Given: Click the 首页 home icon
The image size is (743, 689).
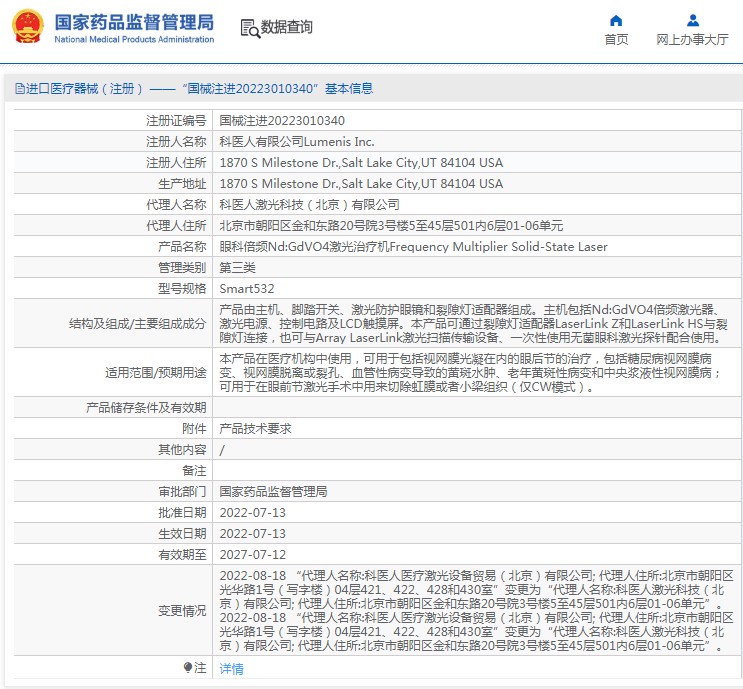Looking at the screenshot, I should point(616,20).
